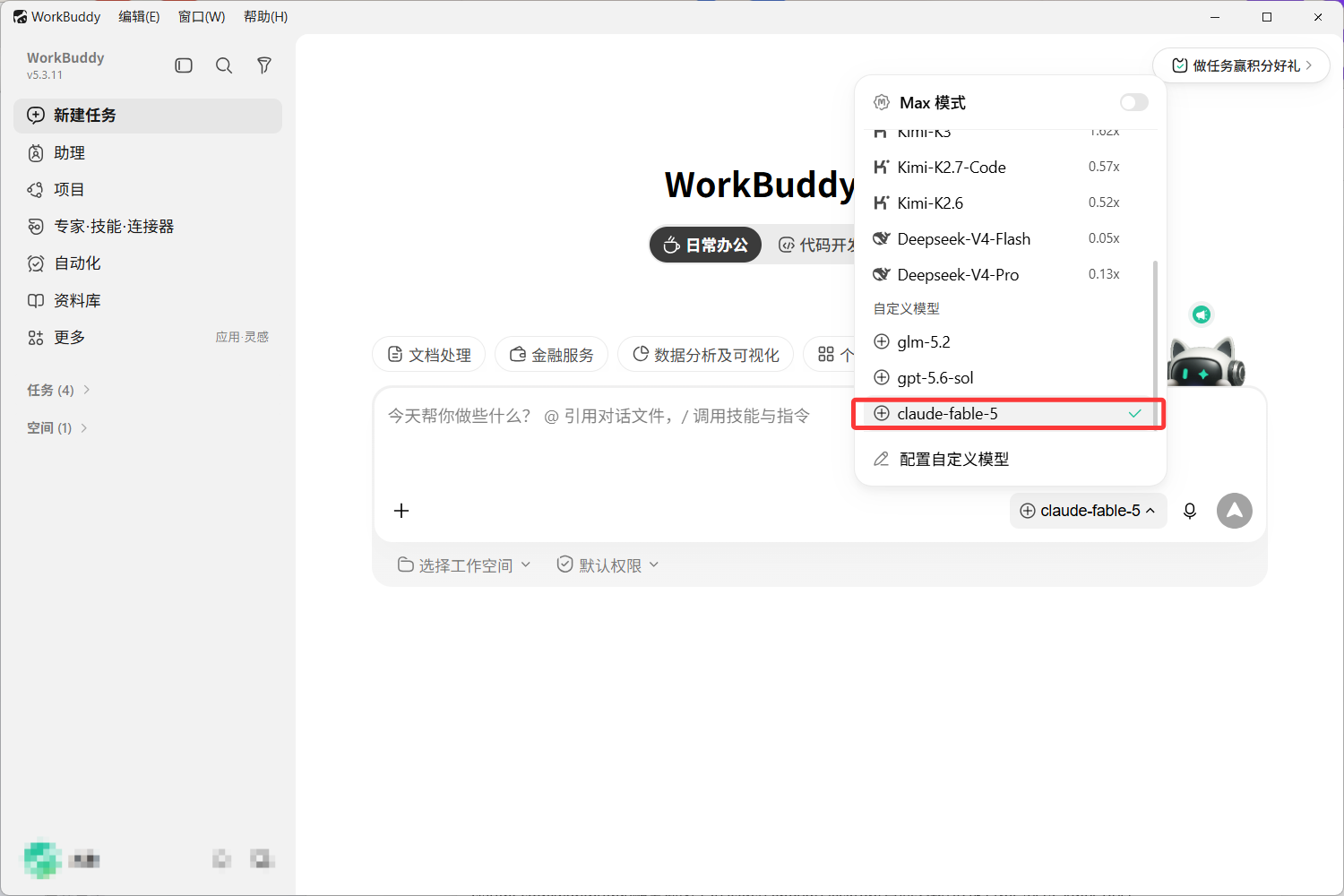Open the 编辑(E) menu
Screen dimensions: 1344x896
[139, 17]
